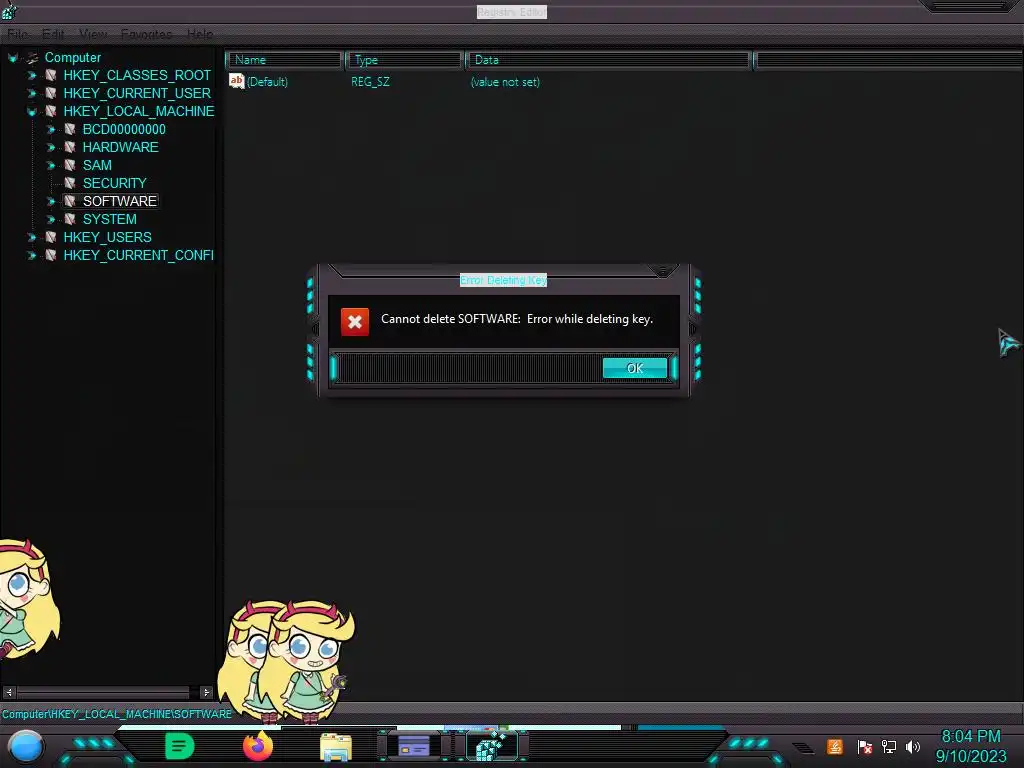Viewport: 1024px width, 768px height.
Task: Click the Computer icon in tree
Action: coord(32,58)
